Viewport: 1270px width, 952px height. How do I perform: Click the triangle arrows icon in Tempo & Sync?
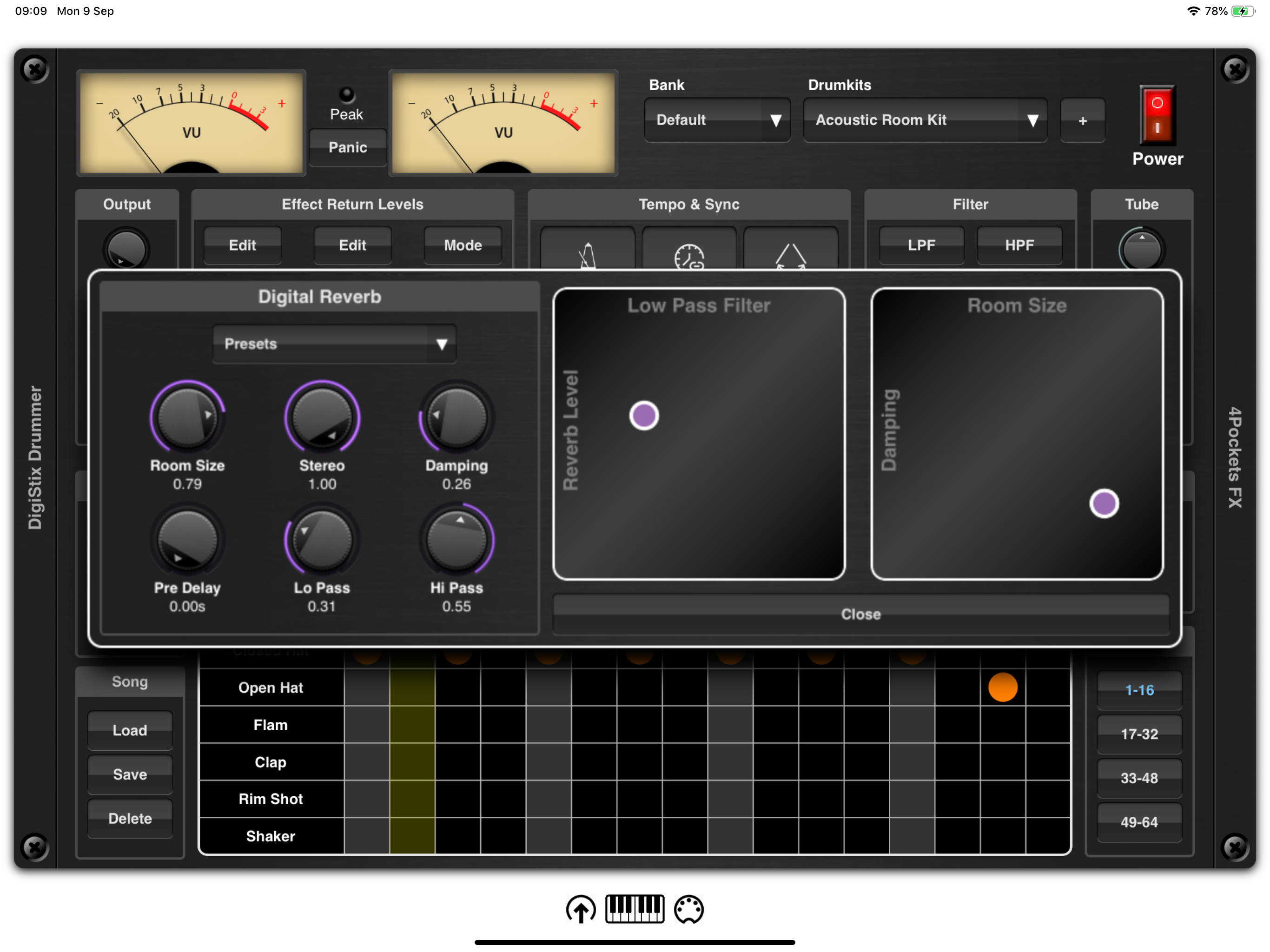791,254
